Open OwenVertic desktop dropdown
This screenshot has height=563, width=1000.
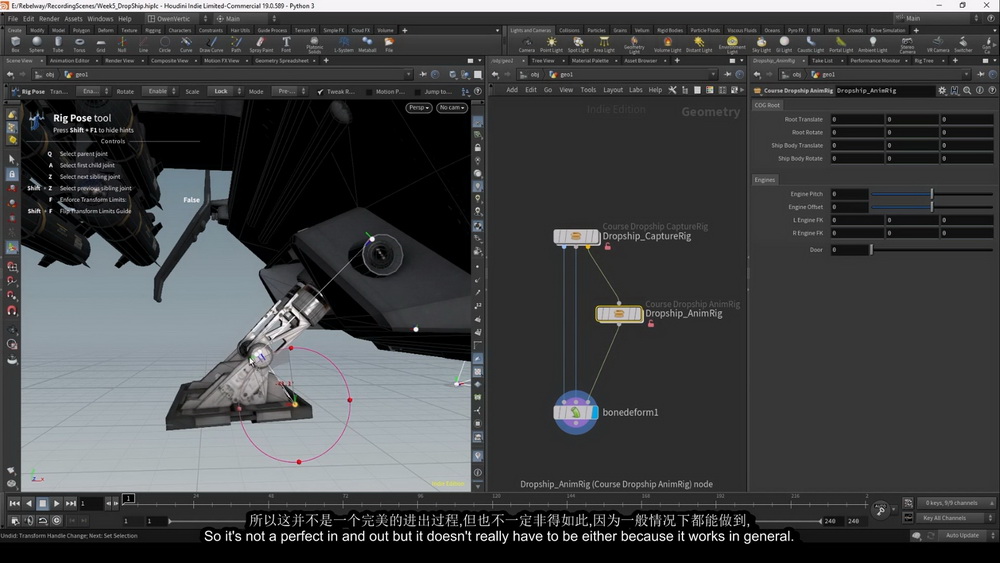click(x=177, y=18)
